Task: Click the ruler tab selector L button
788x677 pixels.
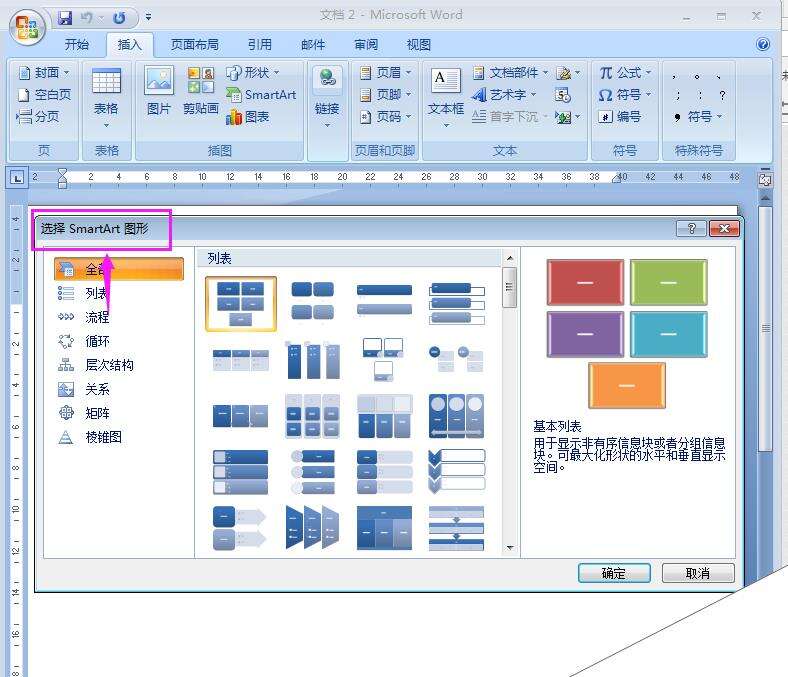Action: tap(17, 177)
